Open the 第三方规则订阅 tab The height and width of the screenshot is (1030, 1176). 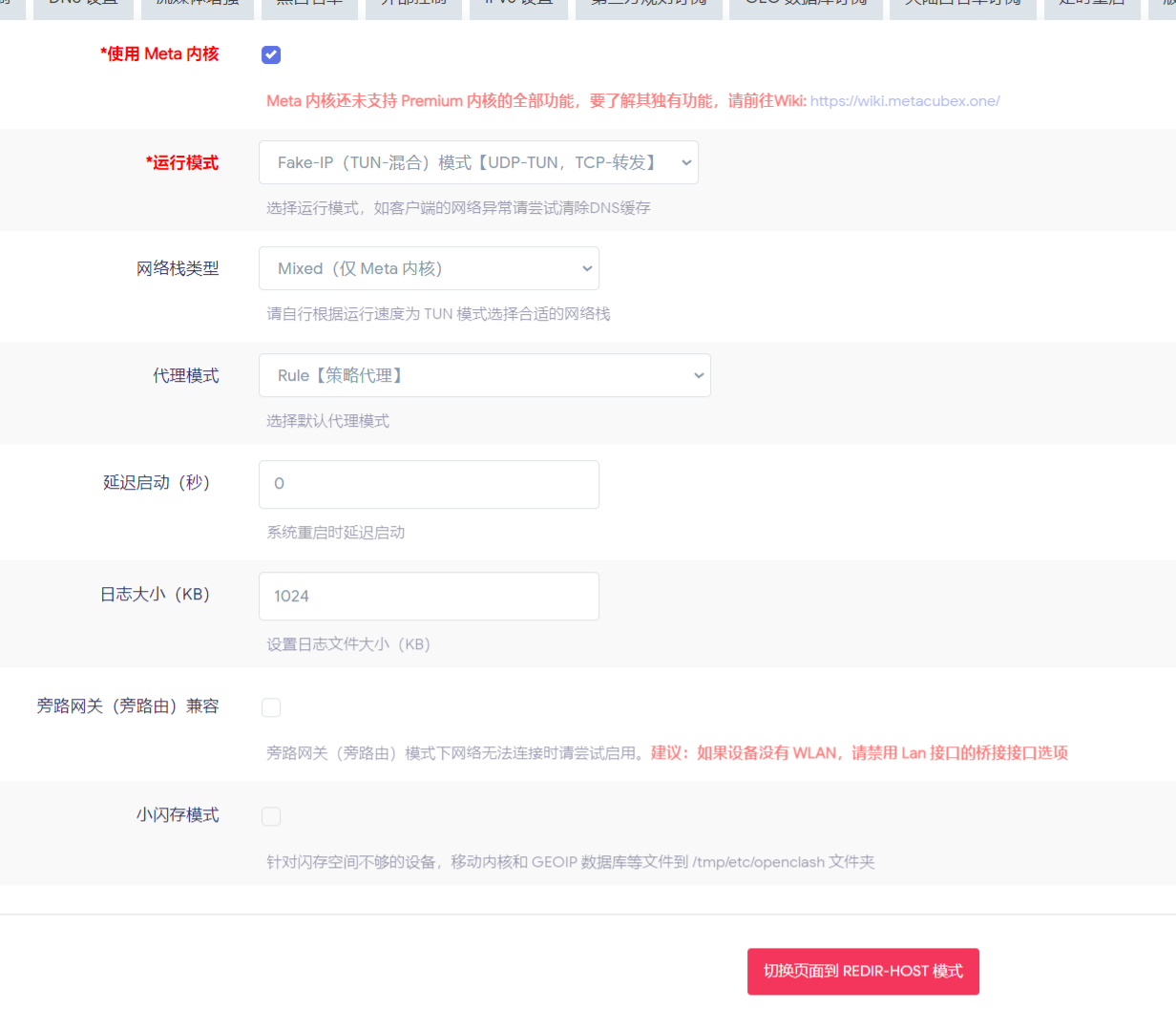coord(648,7)
